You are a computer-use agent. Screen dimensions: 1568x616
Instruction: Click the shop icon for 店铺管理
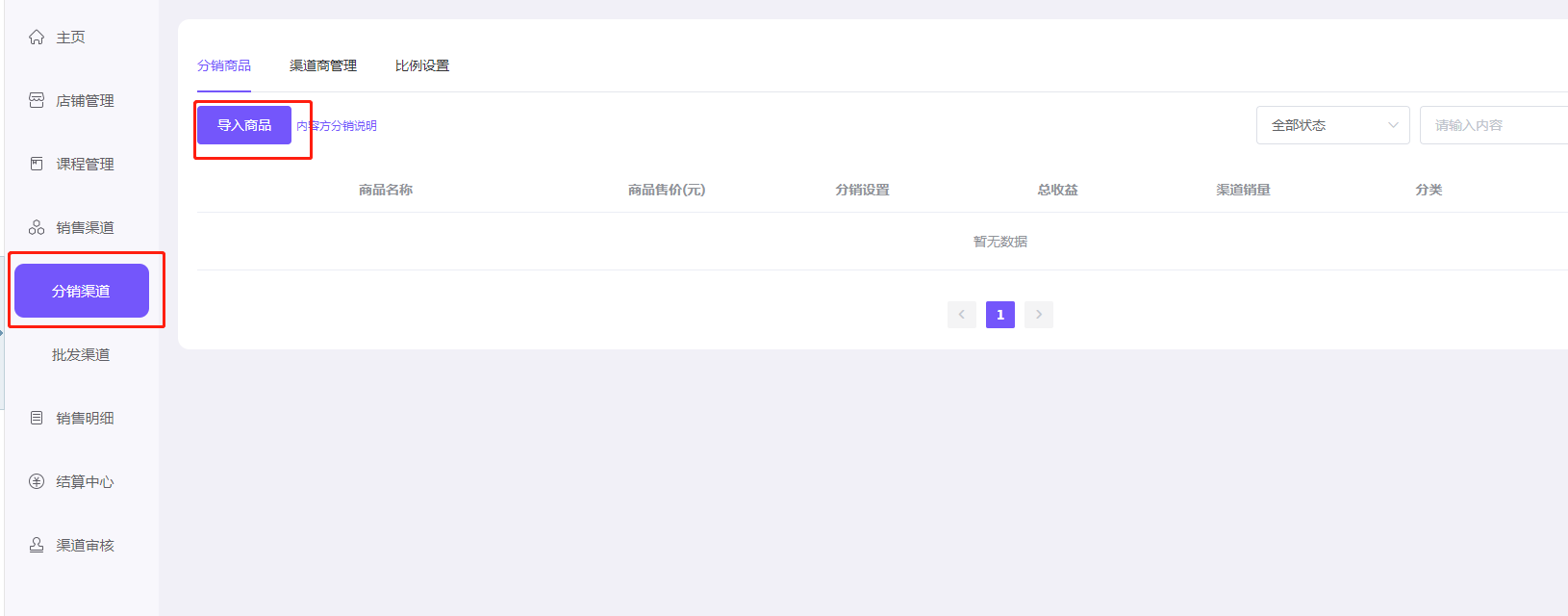click(x=37, y=101)
